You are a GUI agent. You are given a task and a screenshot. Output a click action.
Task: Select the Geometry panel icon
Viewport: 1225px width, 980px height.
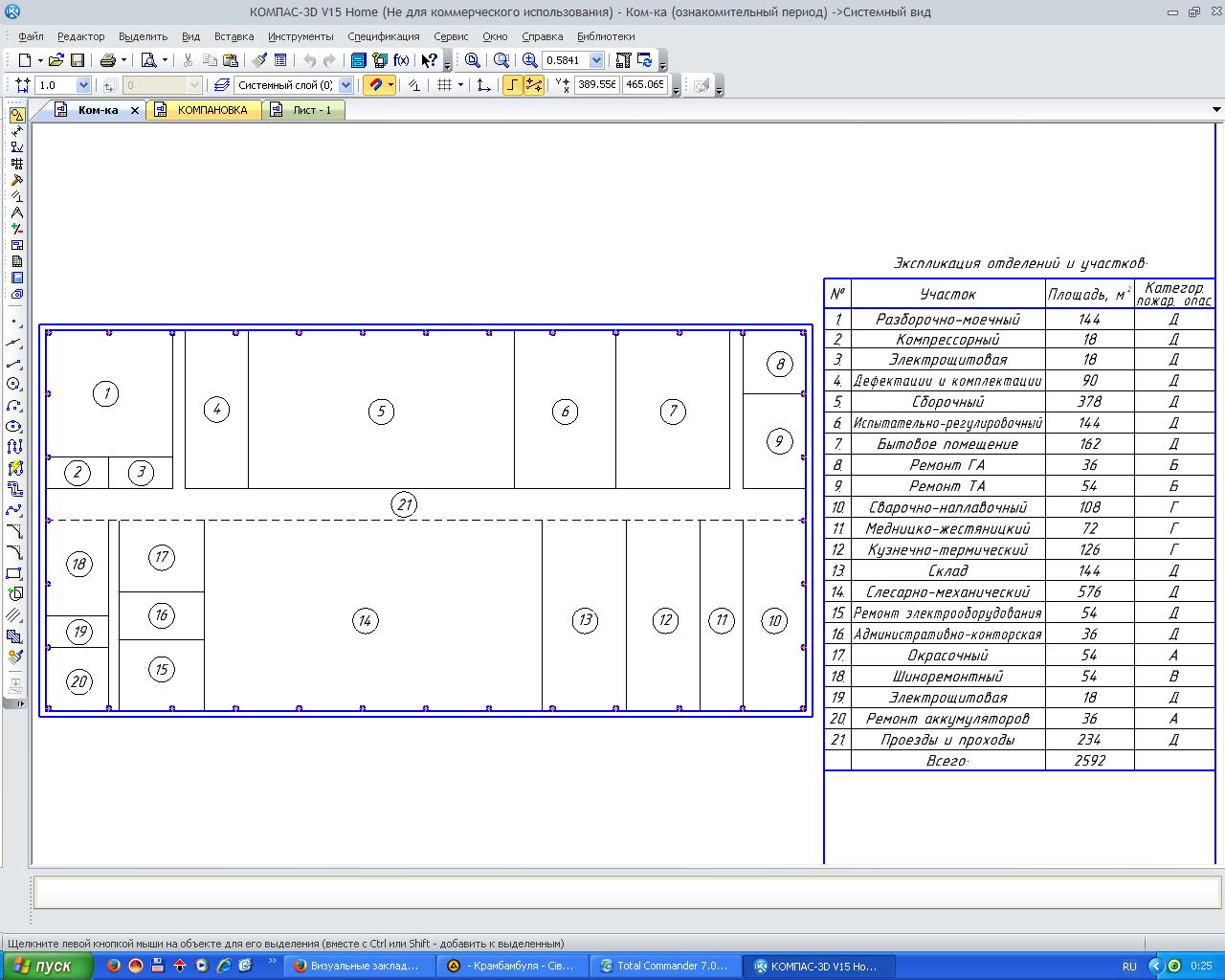(17, 115)
